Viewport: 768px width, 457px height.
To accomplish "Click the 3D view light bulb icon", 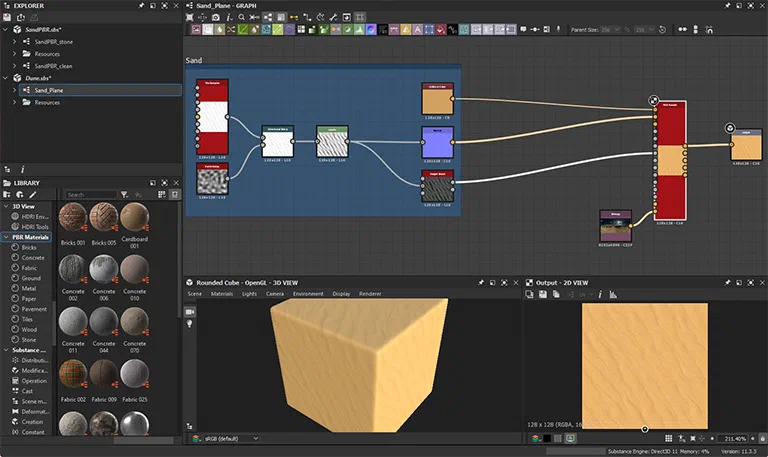I will (x=190, y=324).
